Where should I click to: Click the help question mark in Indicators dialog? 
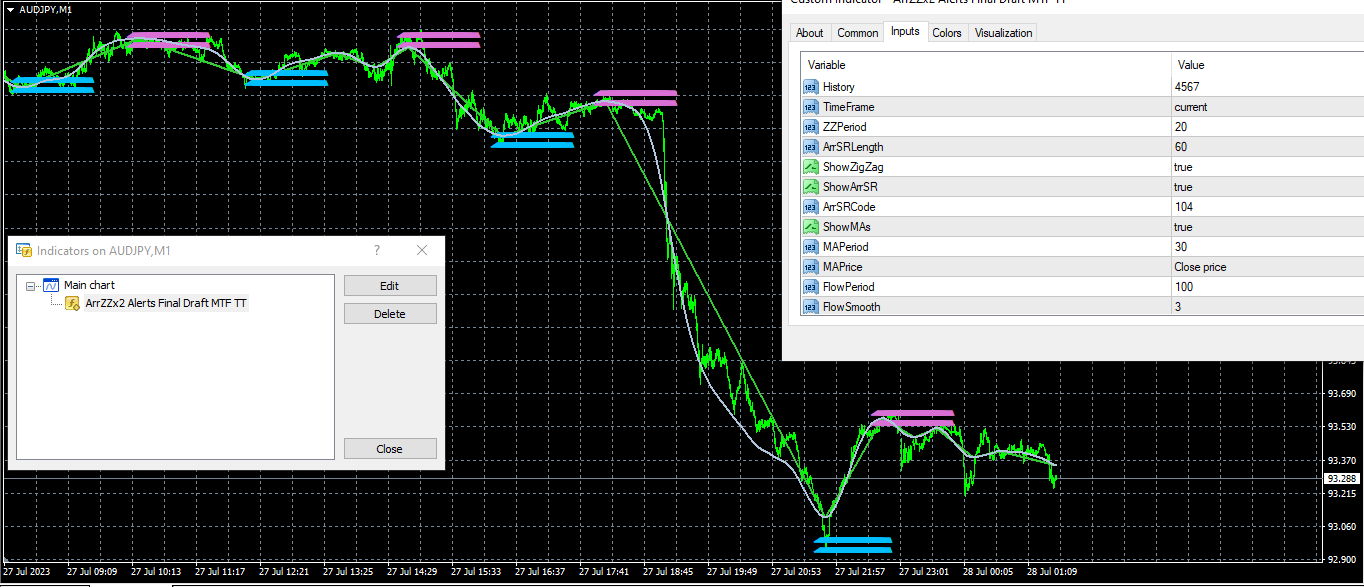point(377,250)
